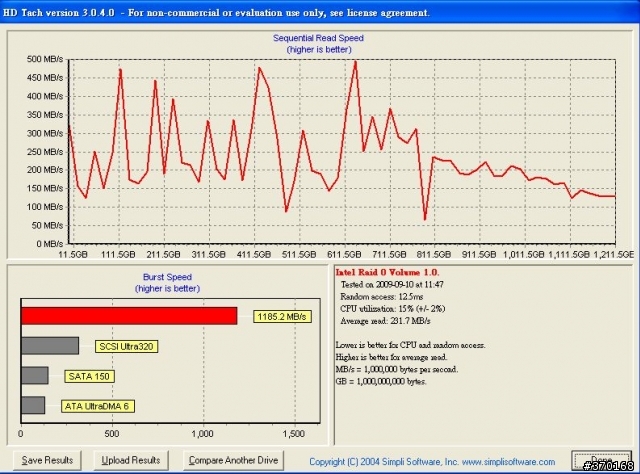Click the 511.5GB axis label

299,254
